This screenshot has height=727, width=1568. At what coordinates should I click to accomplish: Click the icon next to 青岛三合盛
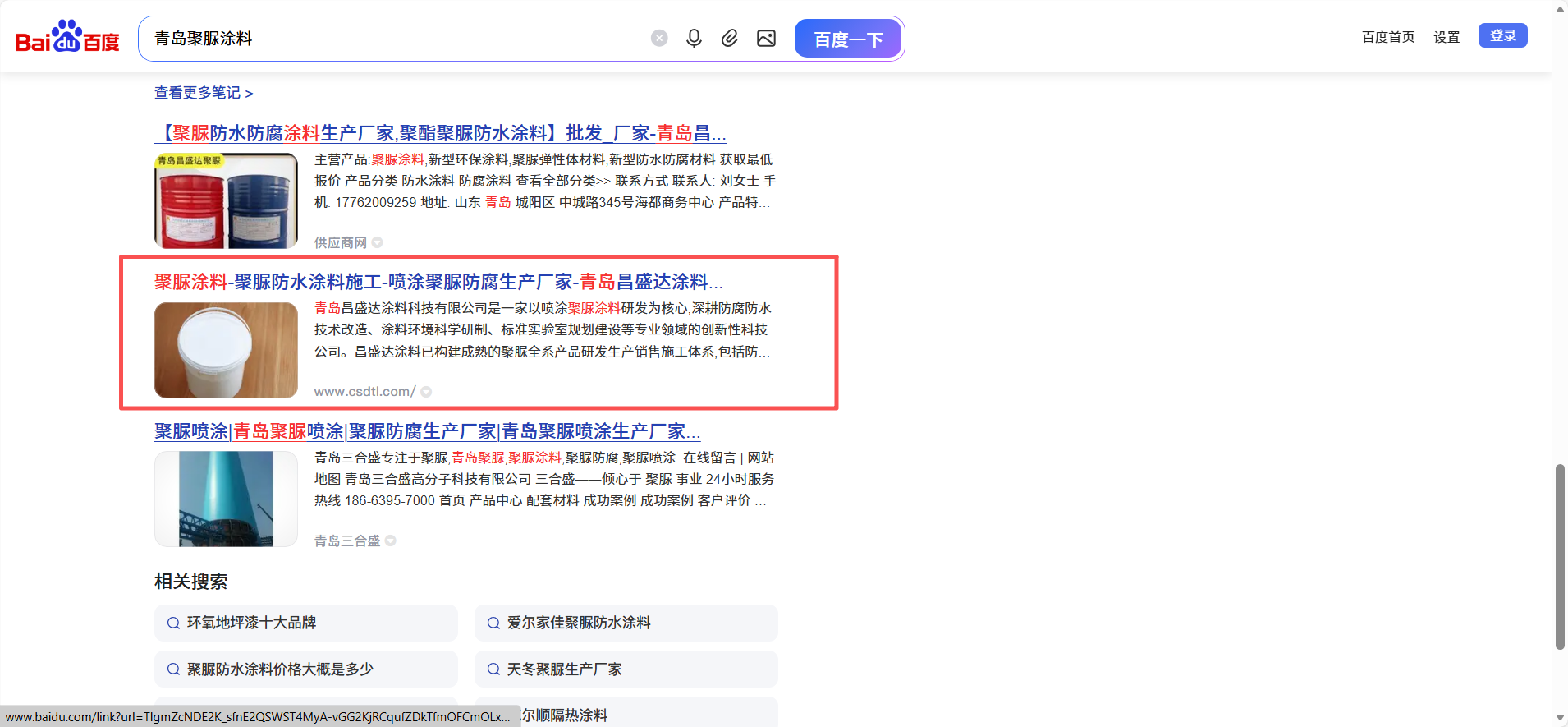[x=391, y=541]
